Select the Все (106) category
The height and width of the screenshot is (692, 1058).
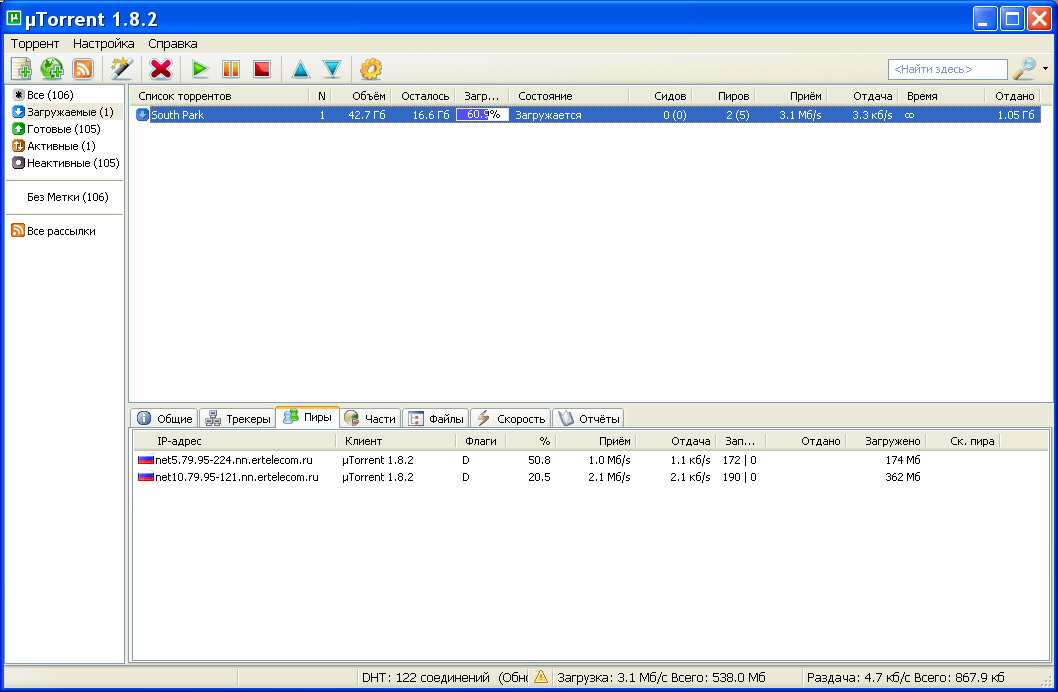(x=43, y=95)
